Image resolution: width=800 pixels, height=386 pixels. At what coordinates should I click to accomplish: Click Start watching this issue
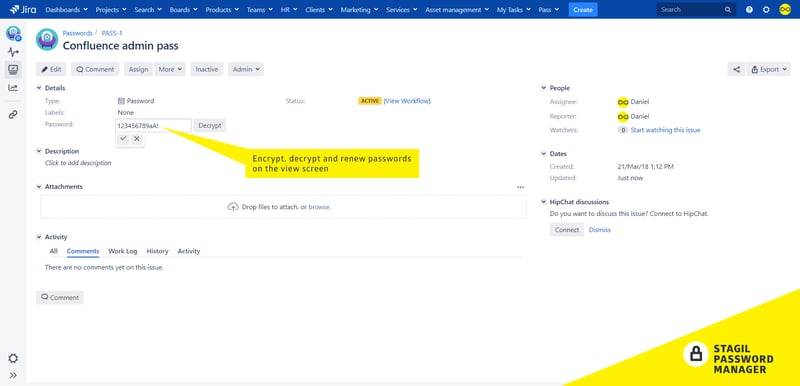click(x=665, y=130)
